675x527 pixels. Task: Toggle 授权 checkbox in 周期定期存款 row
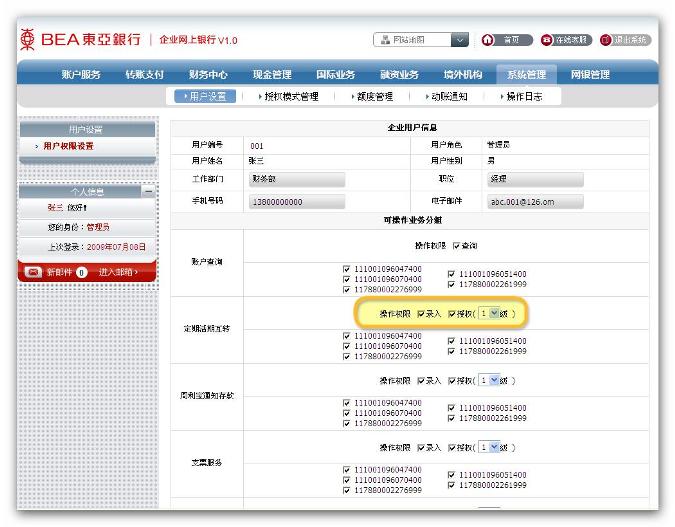pyautogui.click(x=453, y=381)
